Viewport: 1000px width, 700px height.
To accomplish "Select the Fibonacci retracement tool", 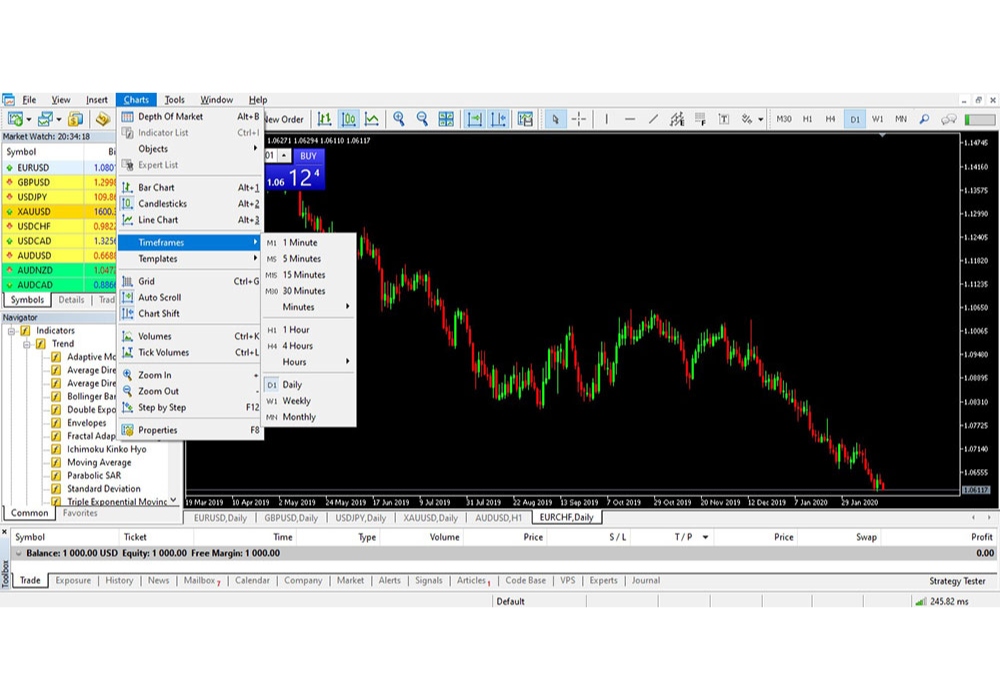I will pyautogui.click(x=700, y=119).
